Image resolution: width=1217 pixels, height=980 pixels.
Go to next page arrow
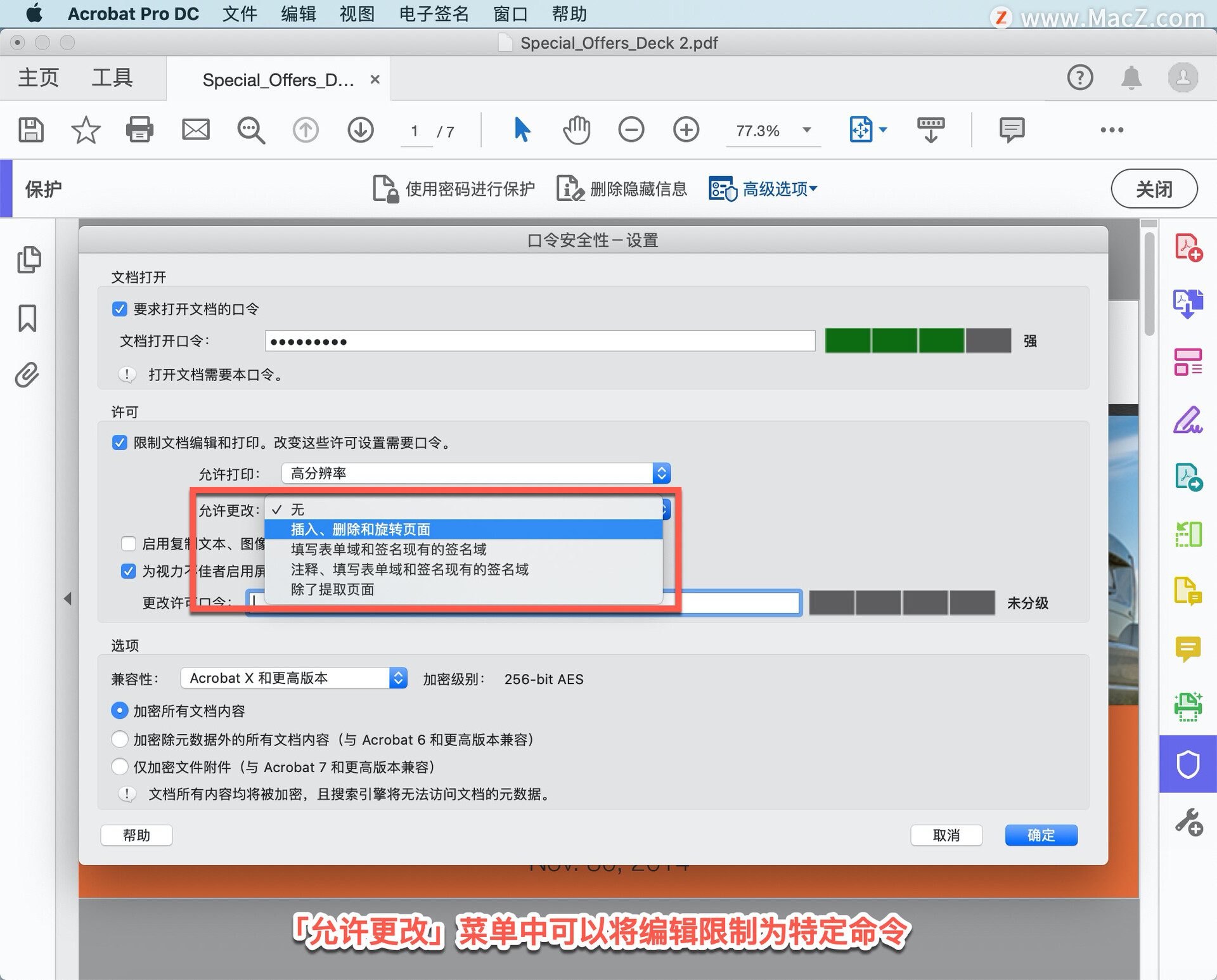click(361, 130)
